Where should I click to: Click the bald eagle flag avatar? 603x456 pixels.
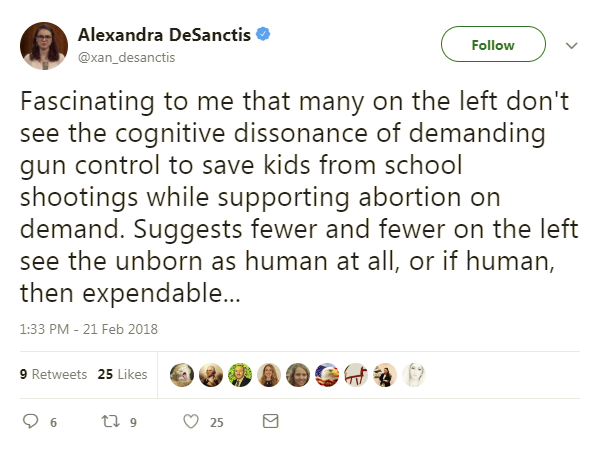click(327, 375)
